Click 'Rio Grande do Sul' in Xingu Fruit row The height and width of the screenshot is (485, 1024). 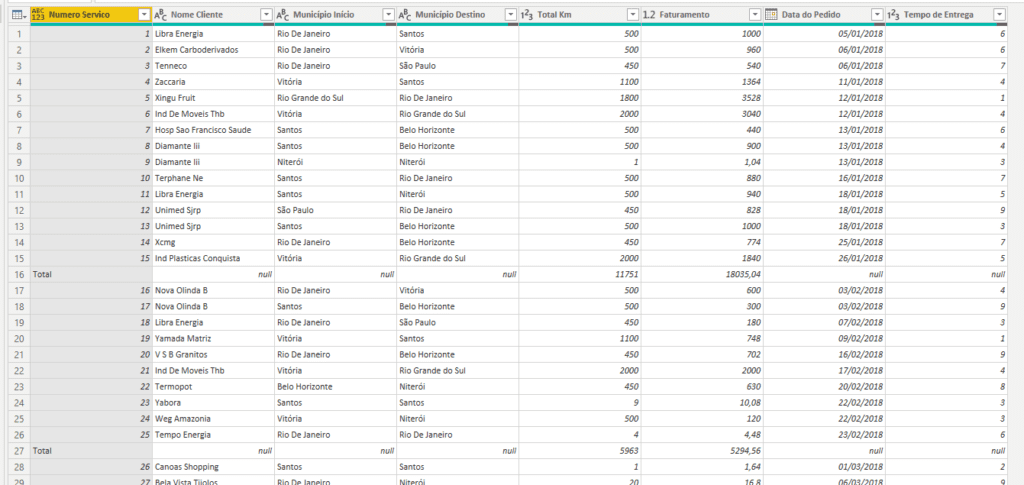[x=336, y=98]
